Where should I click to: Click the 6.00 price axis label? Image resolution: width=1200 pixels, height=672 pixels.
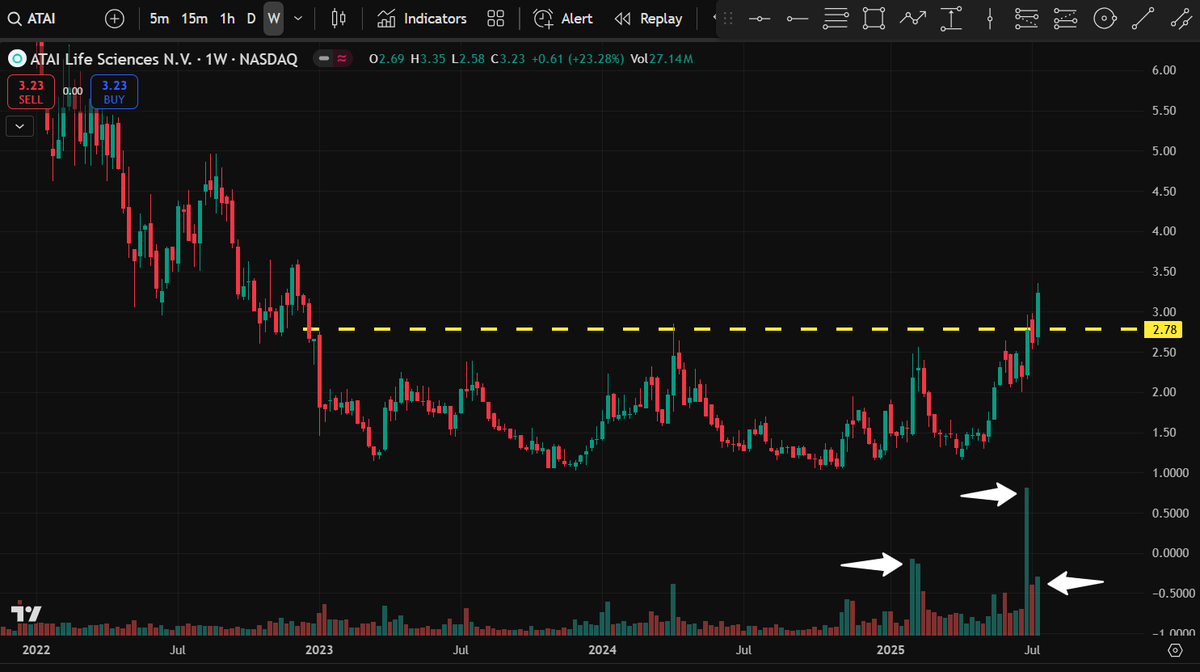pos(1162,70)
